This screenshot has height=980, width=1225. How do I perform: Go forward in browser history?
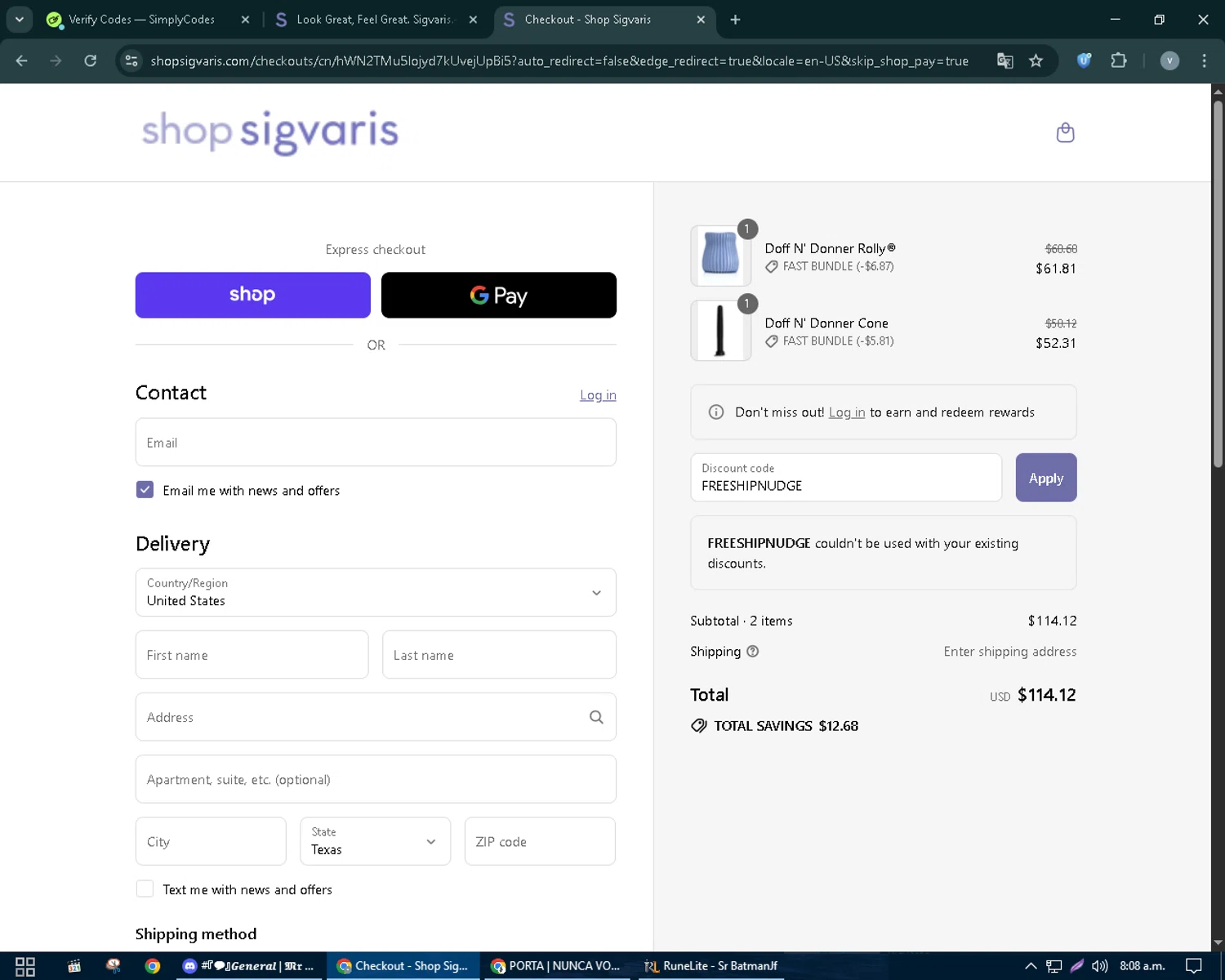click(56, 60)
